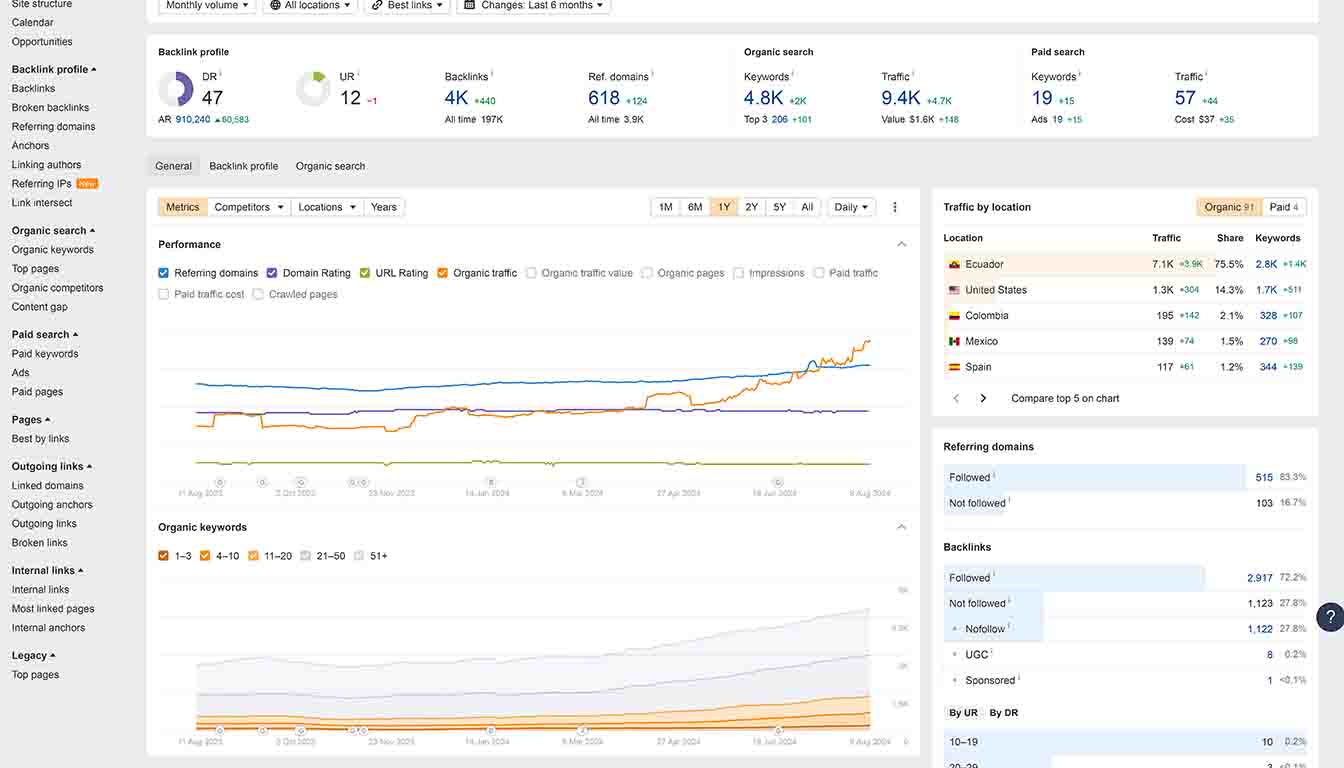This screenshot has width=1344, height=768.
Task: Open the three-dot menu beside the Daily selector
Action: tap(895, 207)
